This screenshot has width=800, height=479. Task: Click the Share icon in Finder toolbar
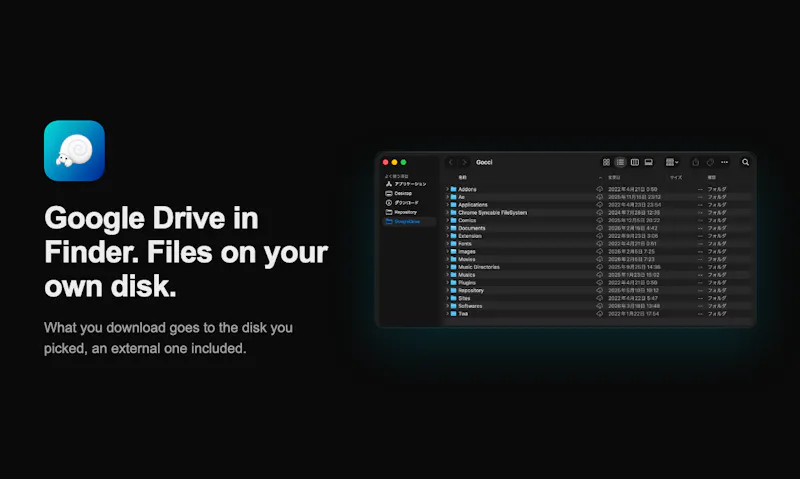pyautogui.click(x=695, y=162)
